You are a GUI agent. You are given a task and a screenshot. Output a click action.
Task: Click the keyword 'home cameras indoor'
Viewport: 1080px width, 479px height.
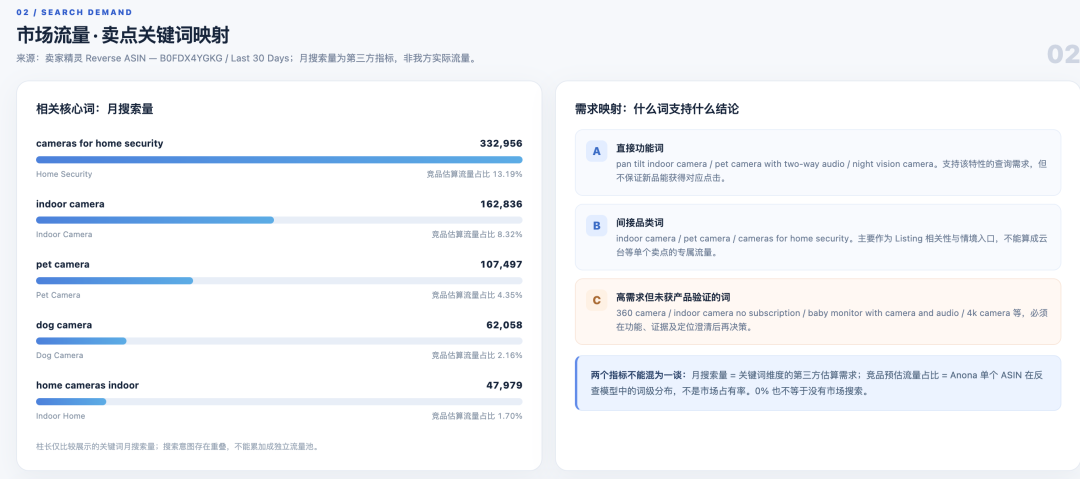pos(87,385)
